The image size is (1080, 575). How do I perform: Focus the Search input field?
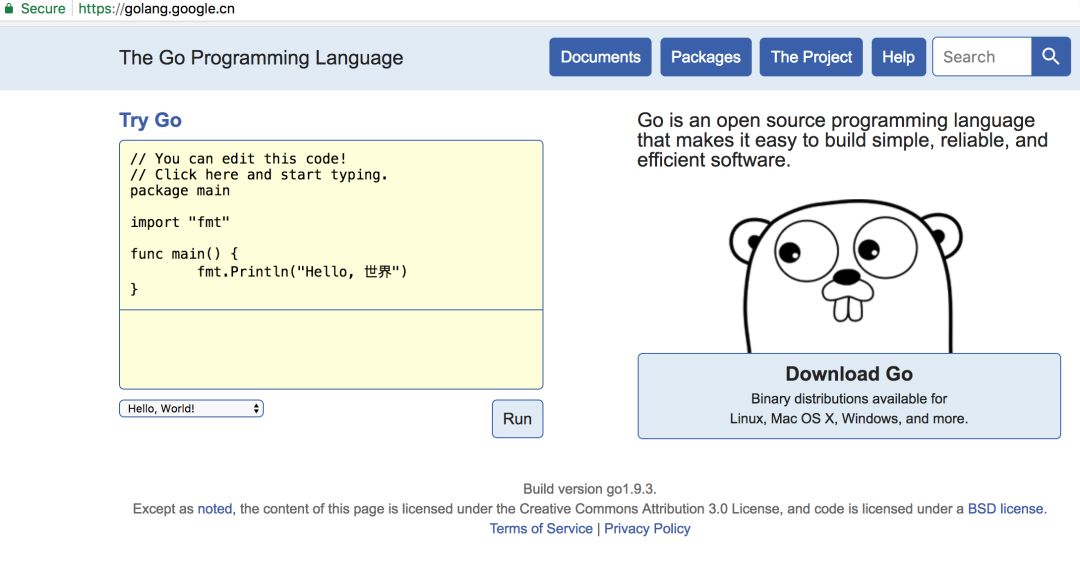click(x=982, y=56)
